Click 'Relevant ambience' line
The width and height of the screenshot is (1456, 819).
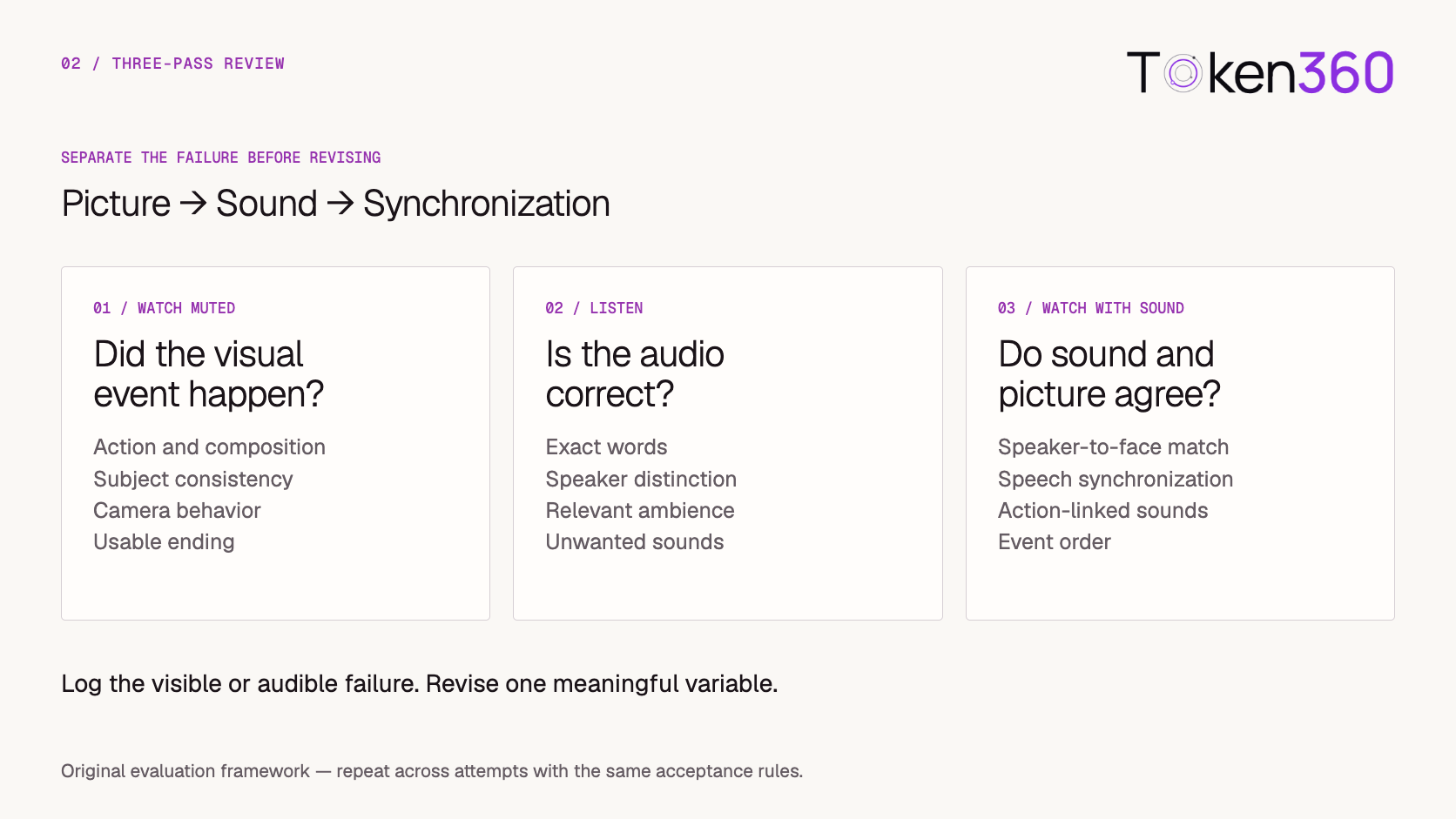[640, 511]
